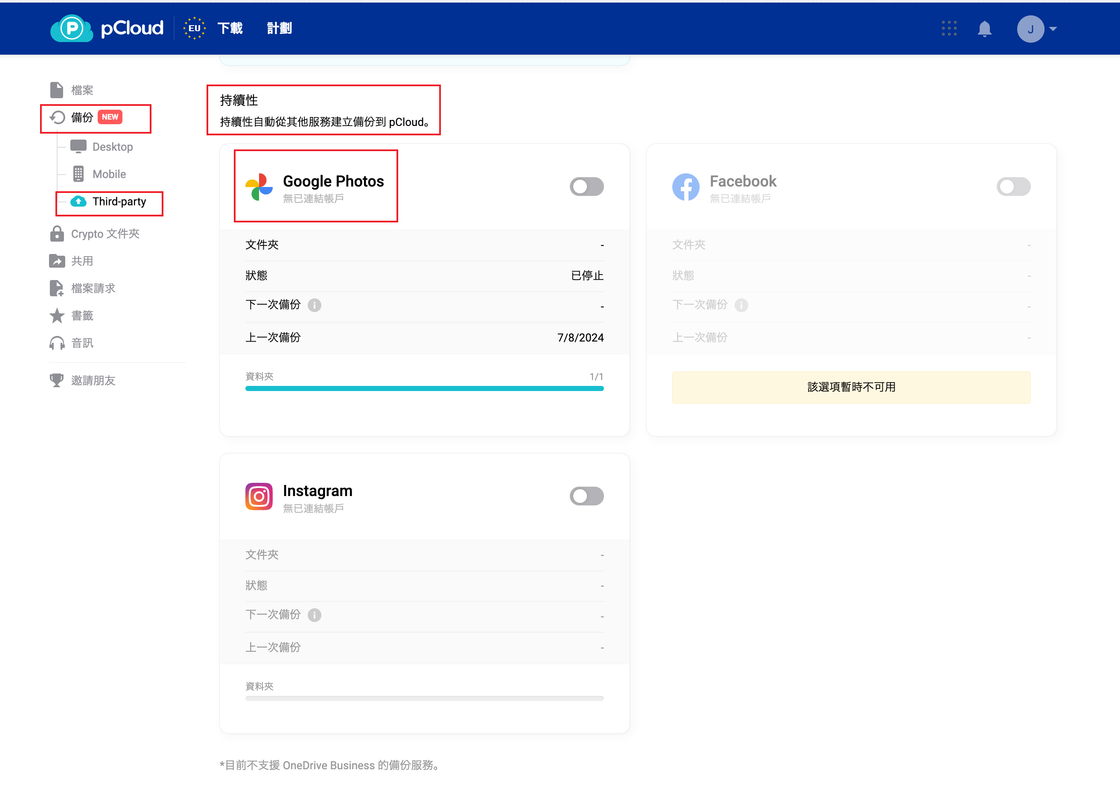
Task: Click the star icon beside 書籤
Action: 56,316
